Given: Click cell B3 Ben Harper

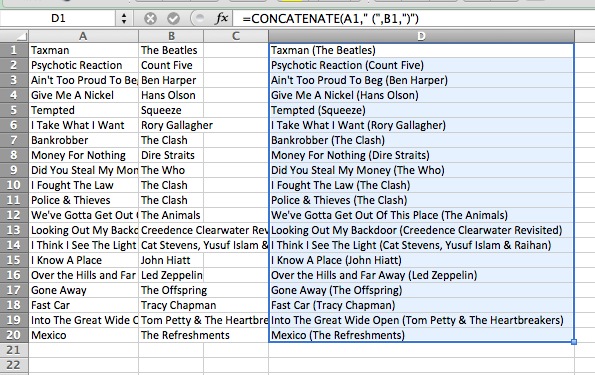Looking at the screenshot, I should [171, 80].
